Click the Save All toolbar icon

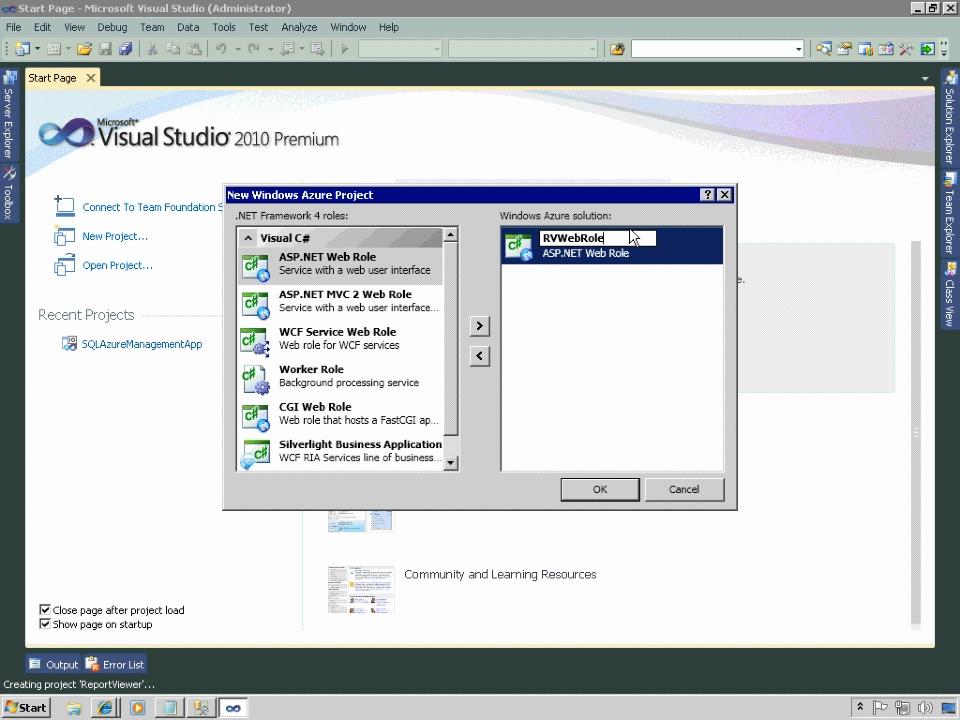126,48
